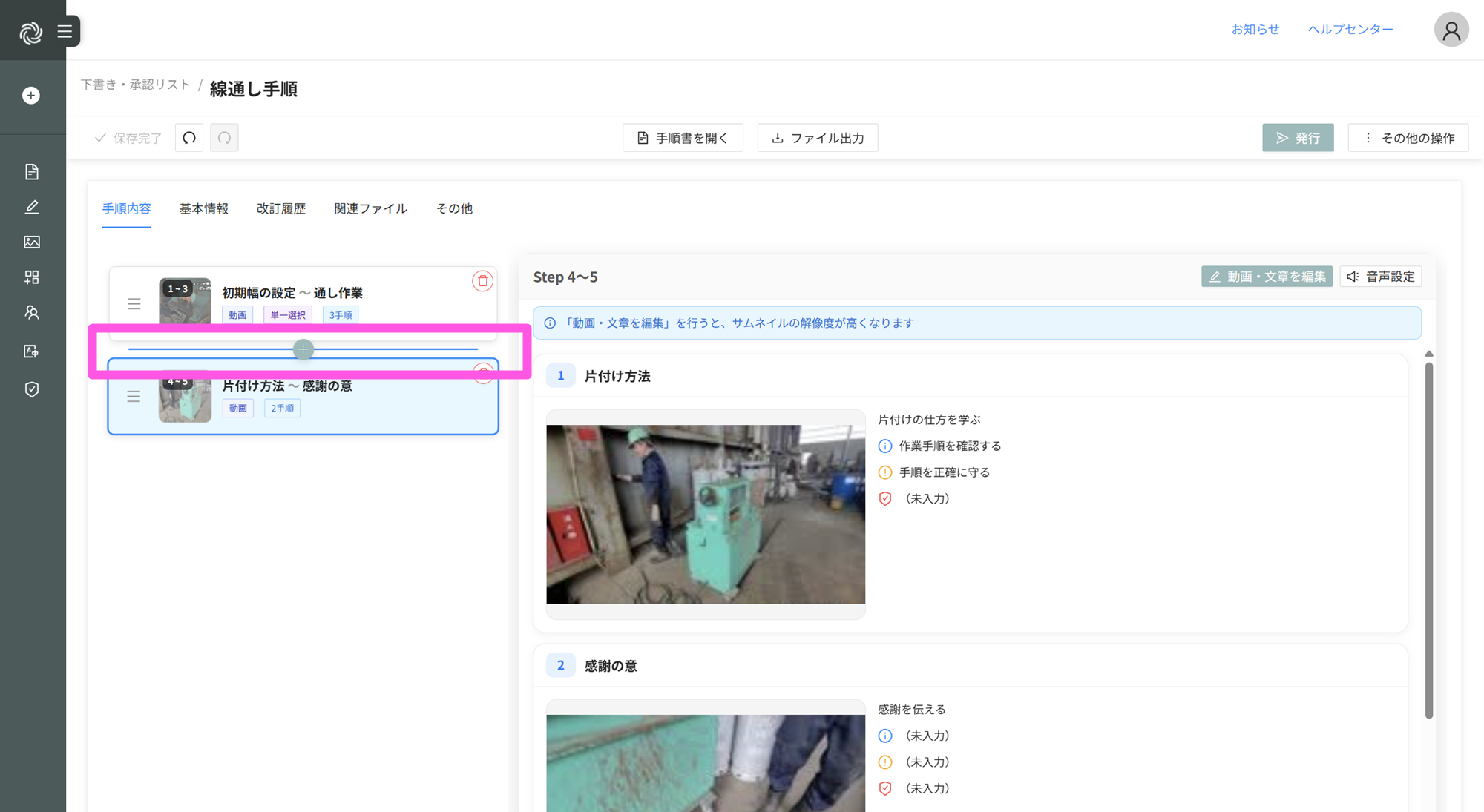Open the document icon in left sidebar
This screenshot has width=1484, height=812.
click(x=31, y=172)
